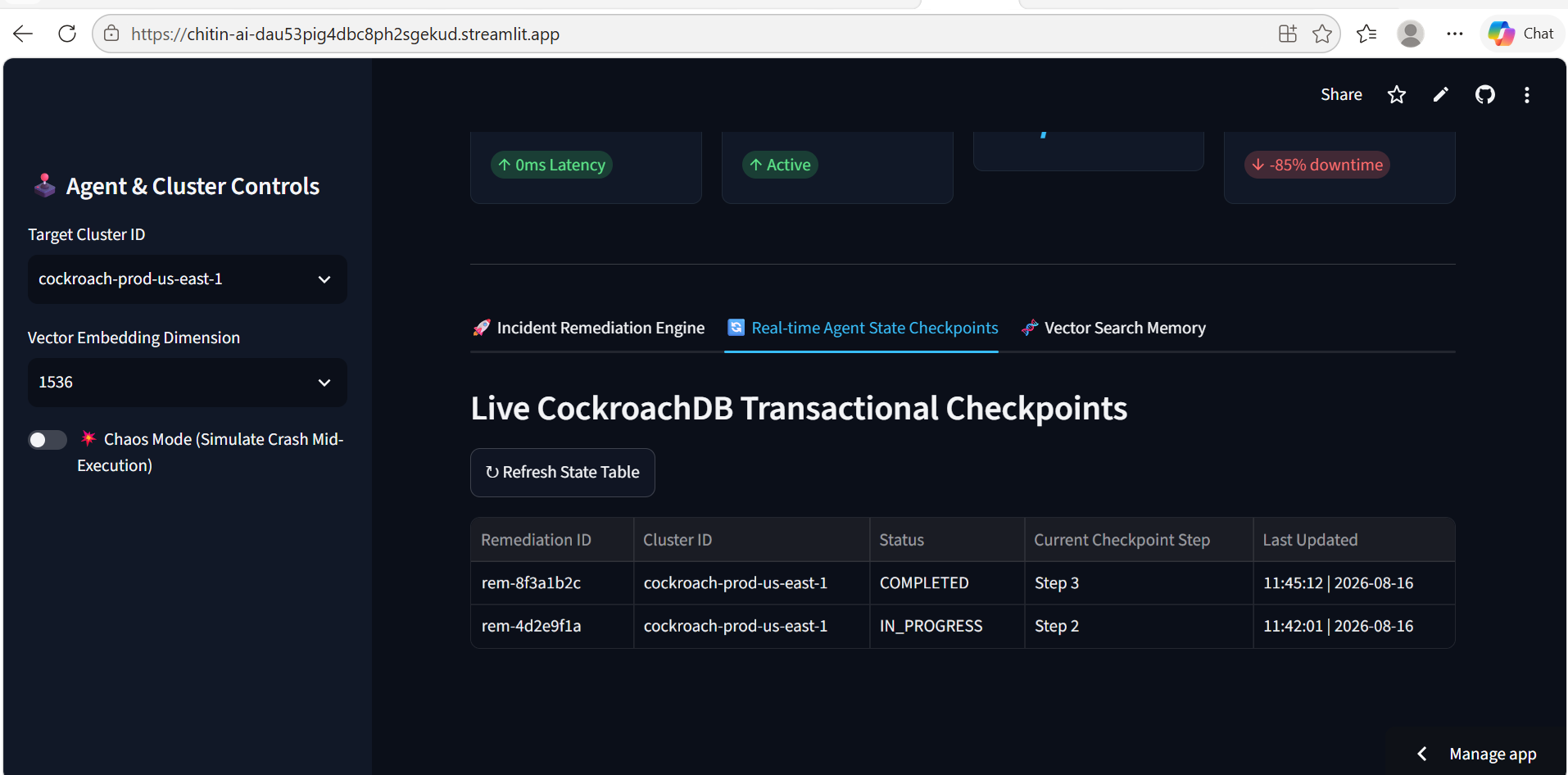Click the COMPLETED status cell

point(947,583)
